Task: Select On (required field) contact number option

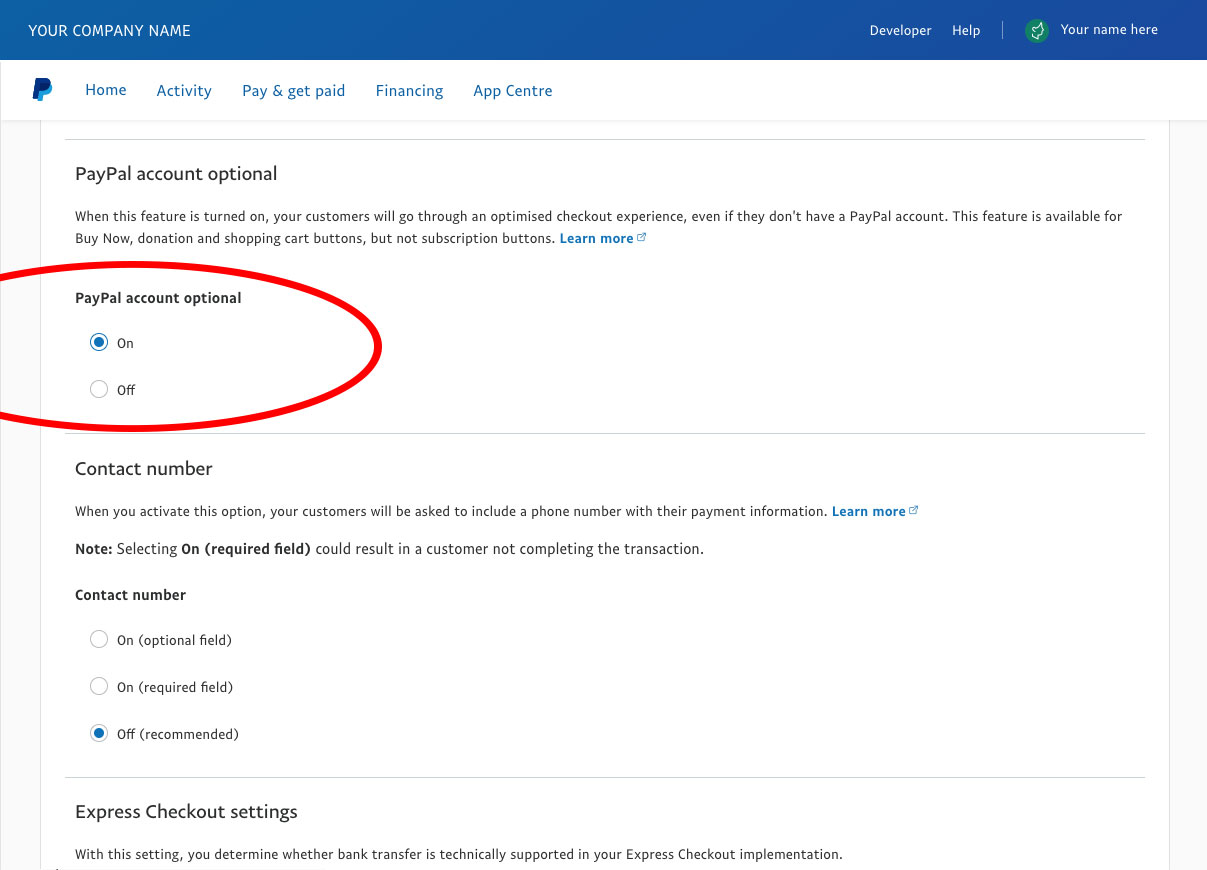Action: (99, 687)
